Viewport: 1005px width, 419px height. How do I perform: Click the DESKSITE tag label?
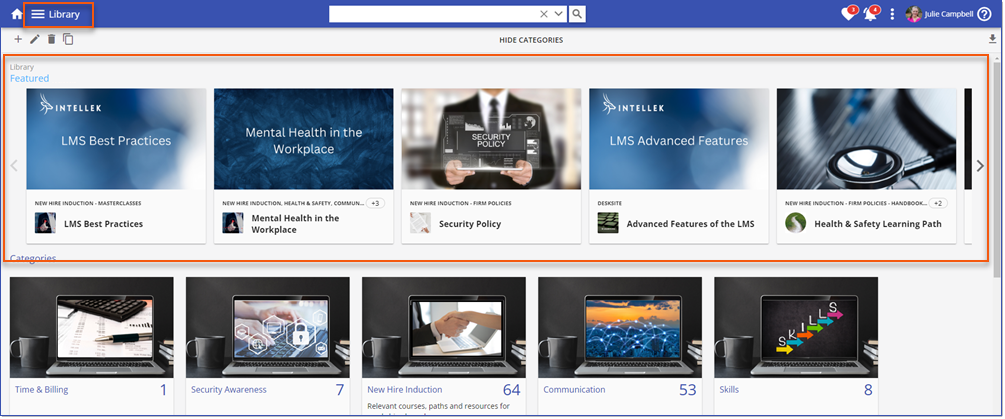pyautogui.click(x=610, y=203)
